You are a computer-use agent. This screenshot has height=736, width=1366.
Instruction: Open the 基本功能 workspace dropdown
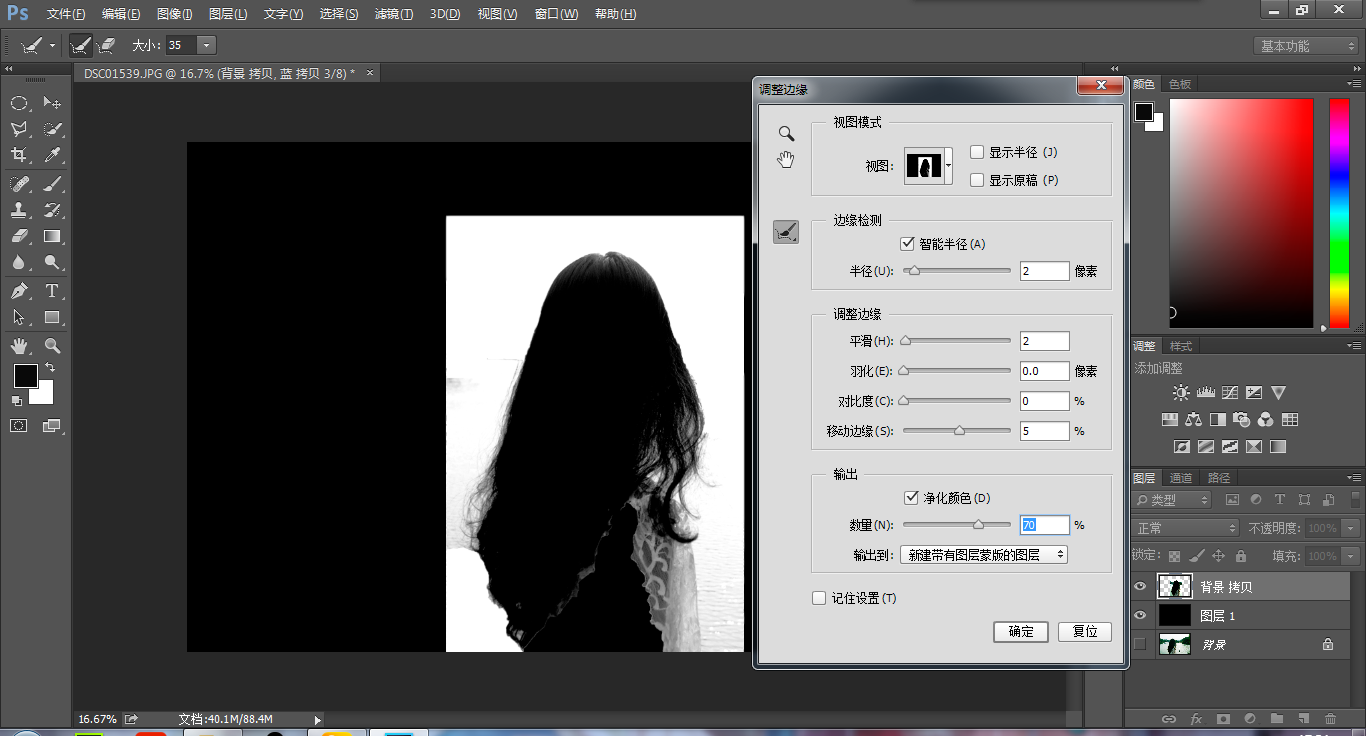(1306, 46)
